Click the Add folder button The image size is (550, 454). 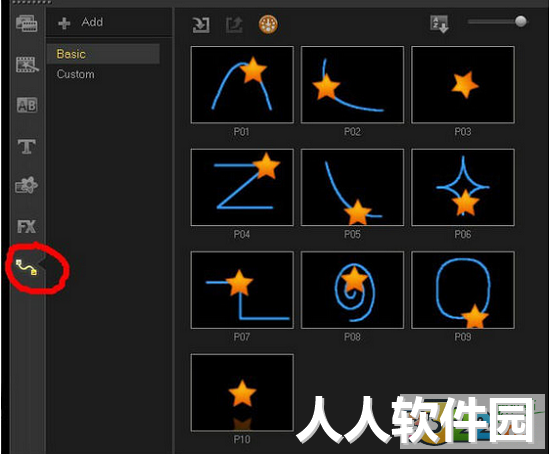(x=81, y=22)
